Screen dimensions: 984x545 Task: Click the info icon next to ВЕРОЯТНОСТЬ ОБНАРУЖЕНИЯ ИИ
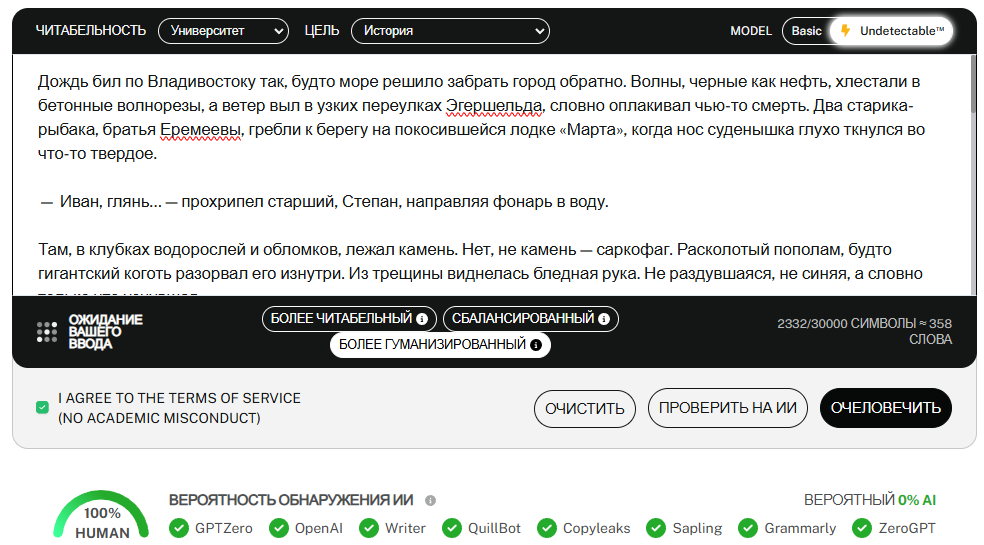point(430,500)
